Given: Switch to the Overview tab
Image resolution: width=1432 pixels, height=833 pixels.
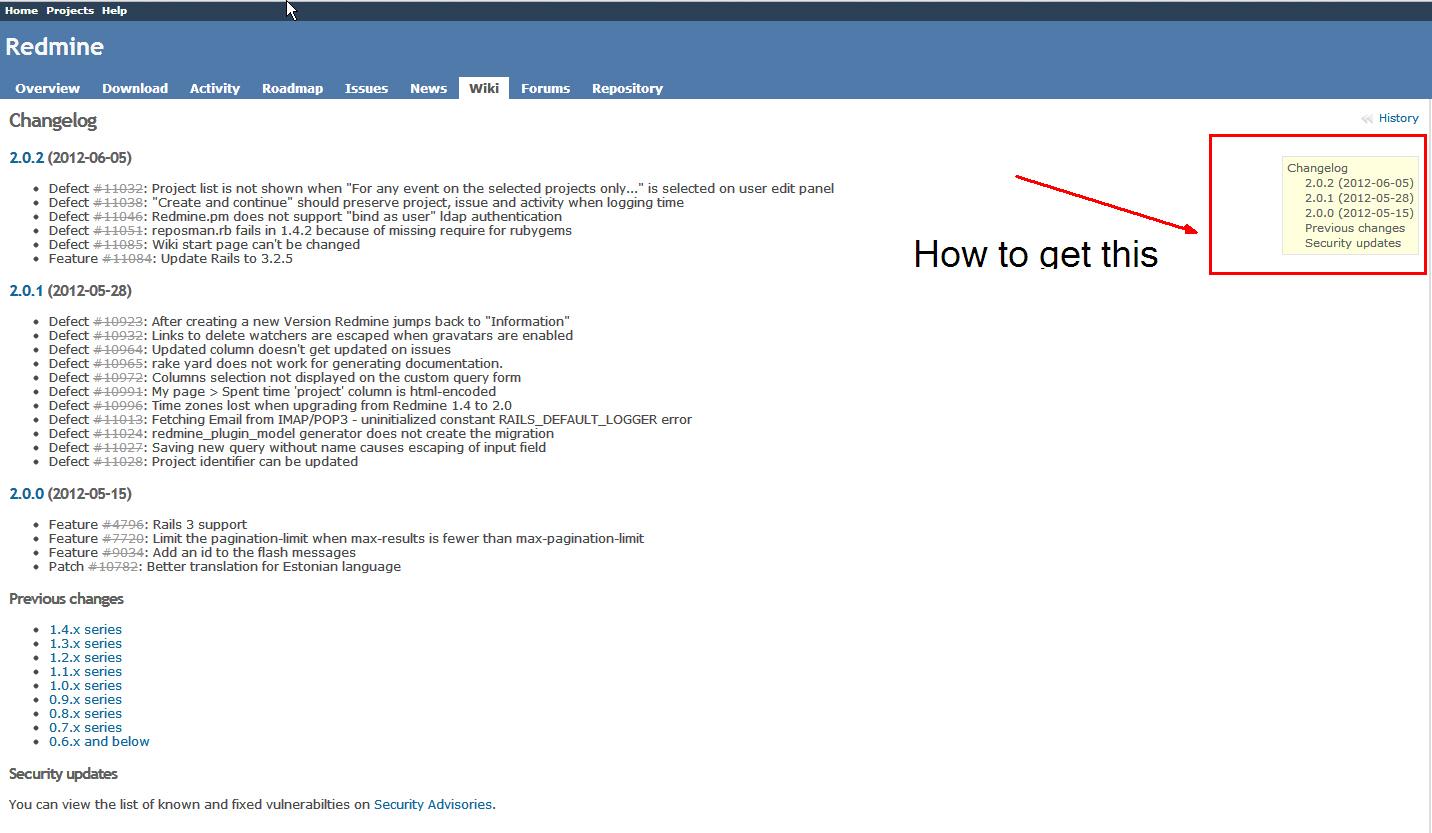Looking at the screenshot, I should tap(47, 88).
